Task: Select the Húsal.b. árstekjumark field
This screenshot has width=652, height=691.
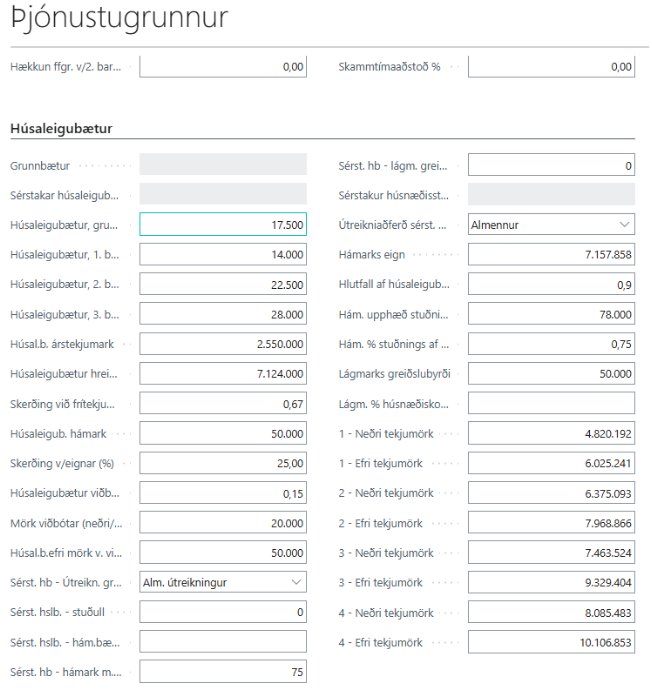Action: point(222,344)
